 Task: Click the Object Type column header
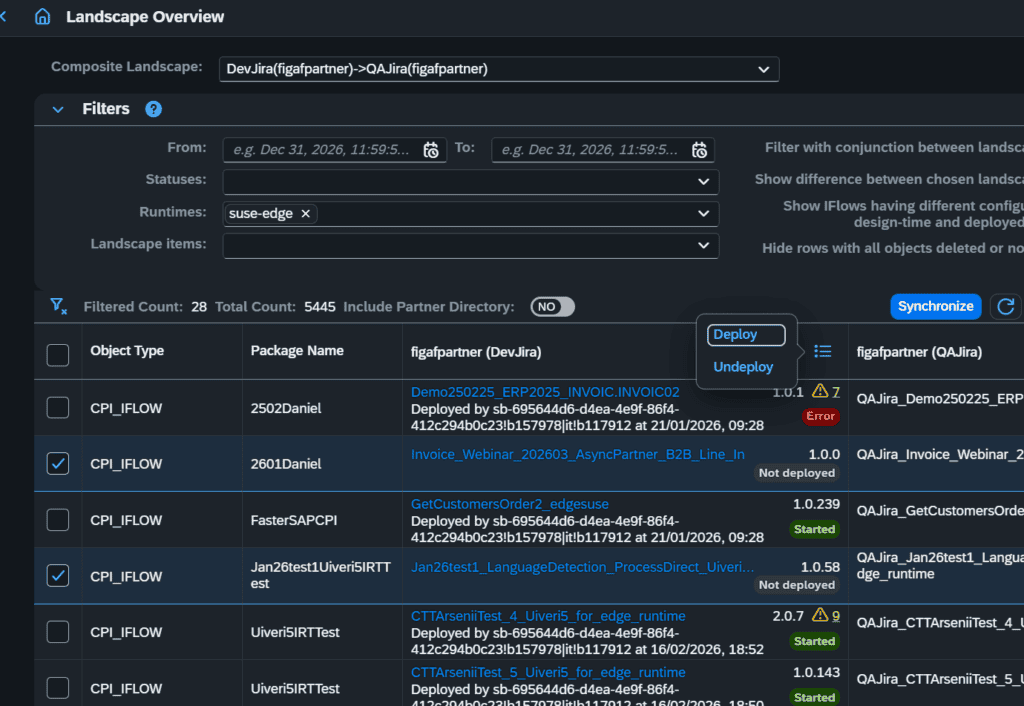(x=127, y=351)
